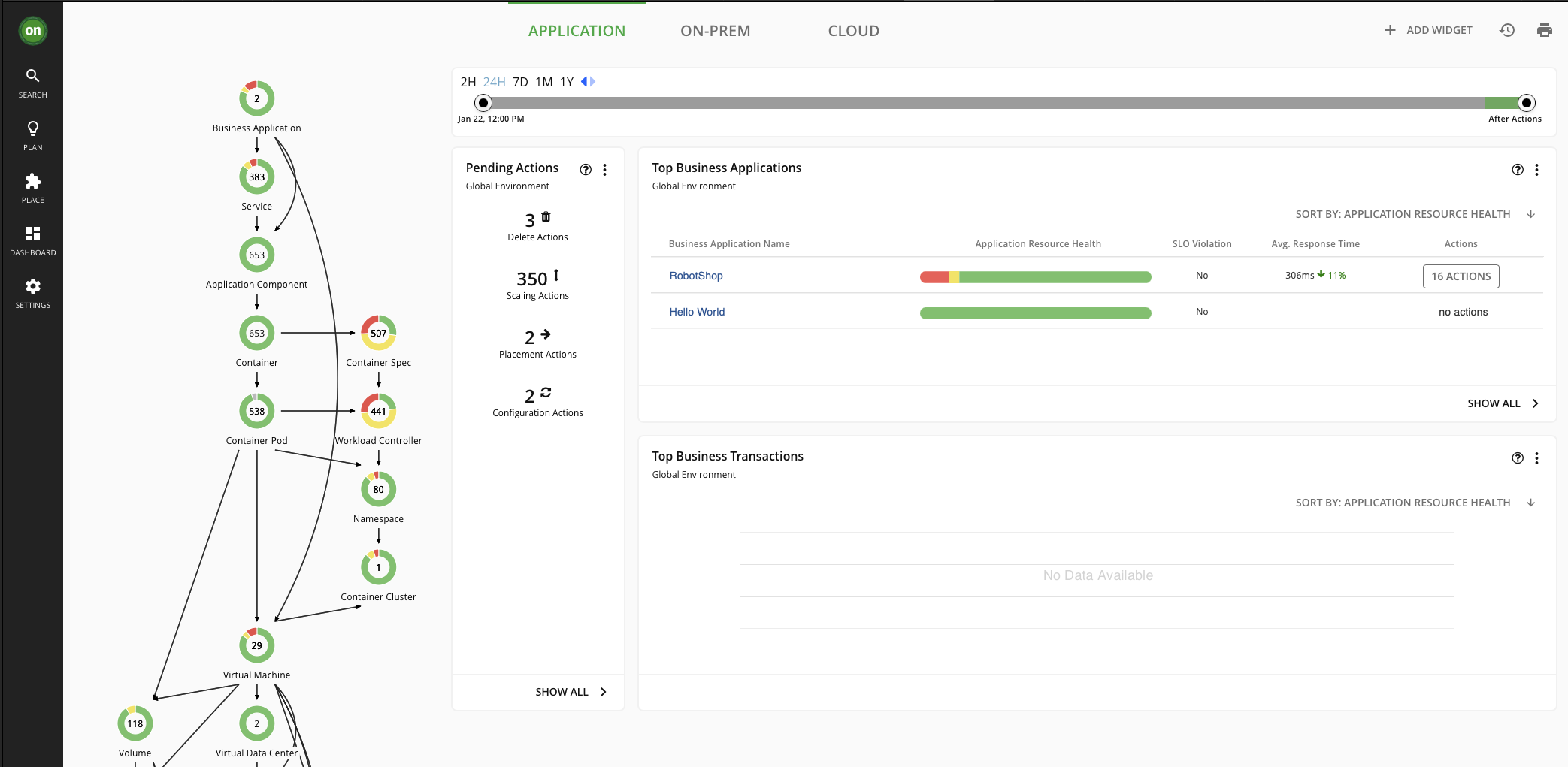Select the 1M time range

[x=544, y=82]
